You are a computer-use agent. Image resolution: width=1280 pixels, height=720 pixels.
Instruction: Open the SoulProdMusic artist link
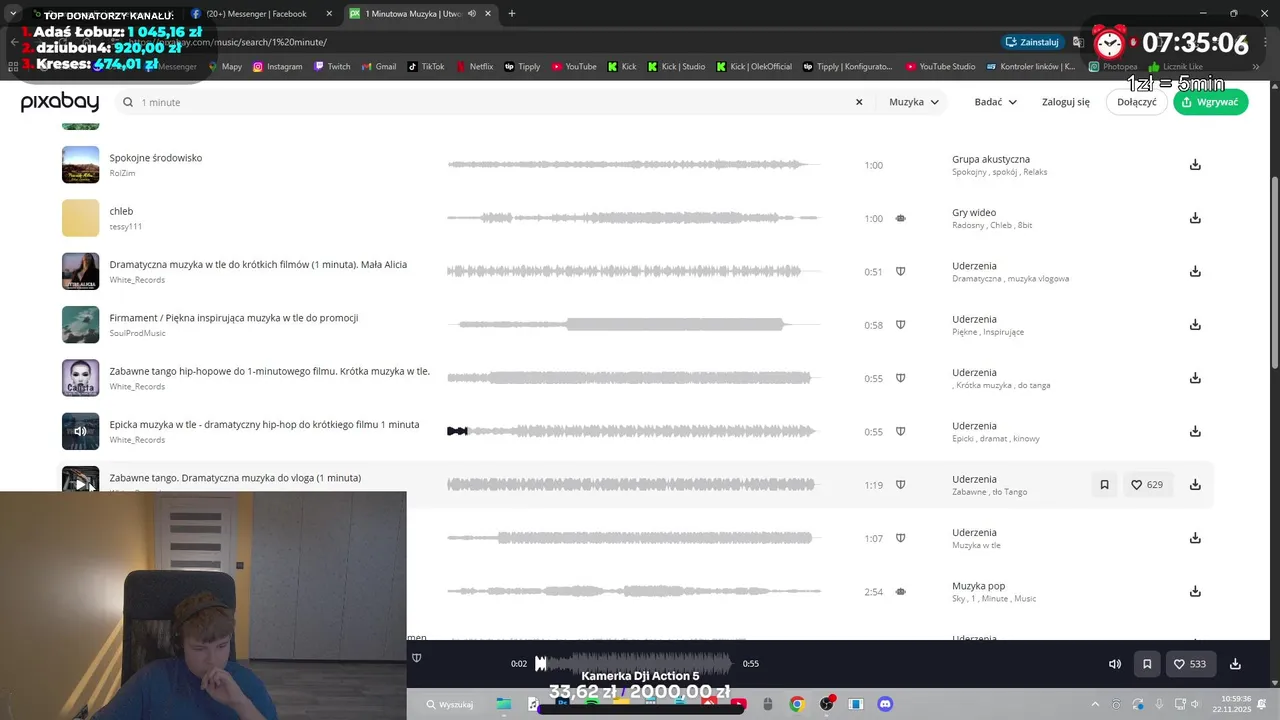(x=137, y=333)
